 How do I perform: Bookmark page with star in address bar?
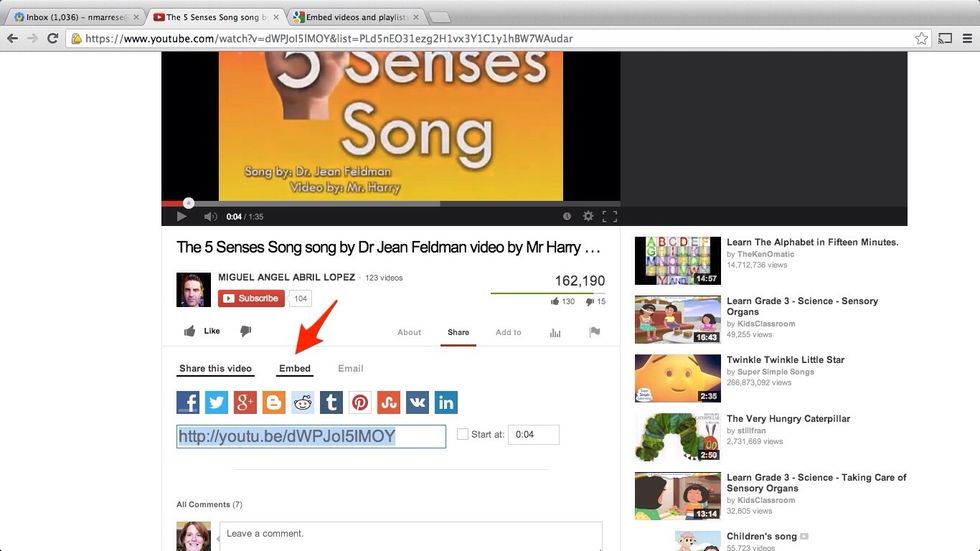(921, 38)
